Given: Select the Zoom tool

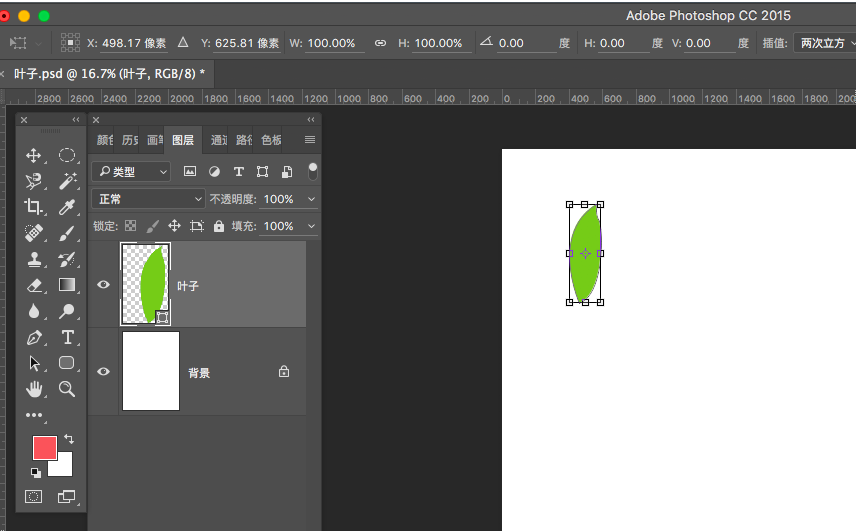Looking at the screenshot, I should [x=67, y=389].
